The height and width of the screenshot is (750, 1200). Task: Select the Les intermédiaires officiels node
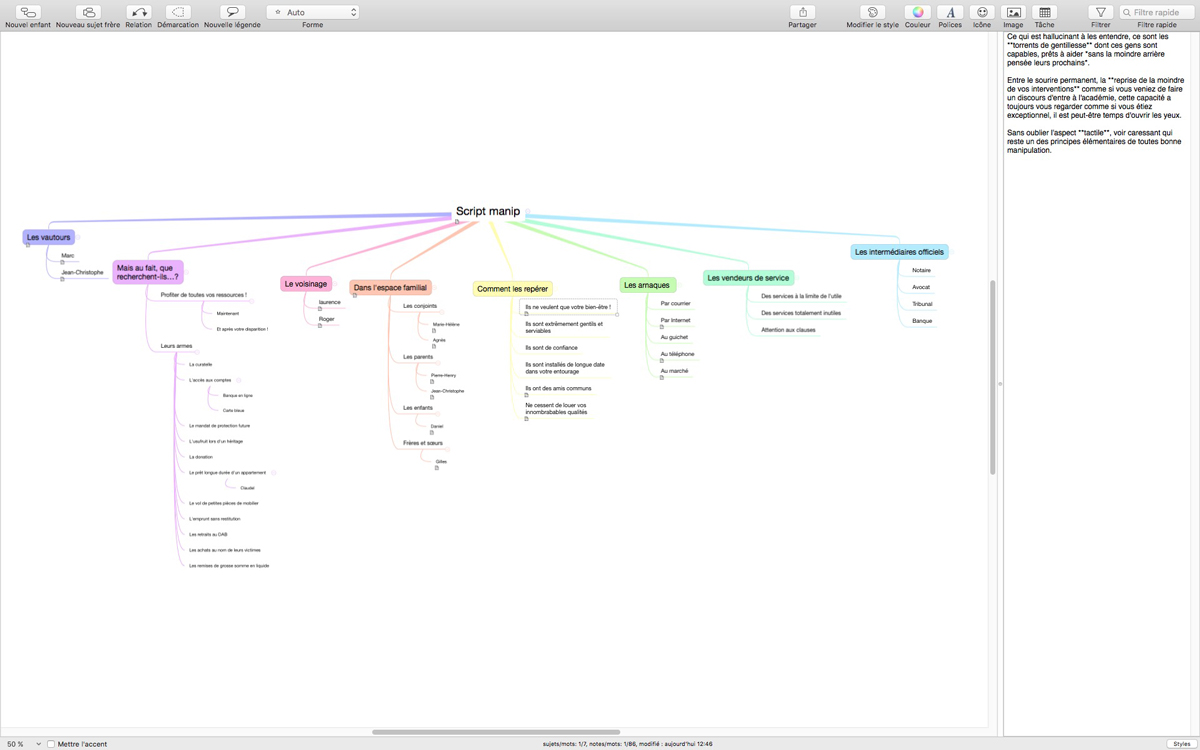click(900, 252)
